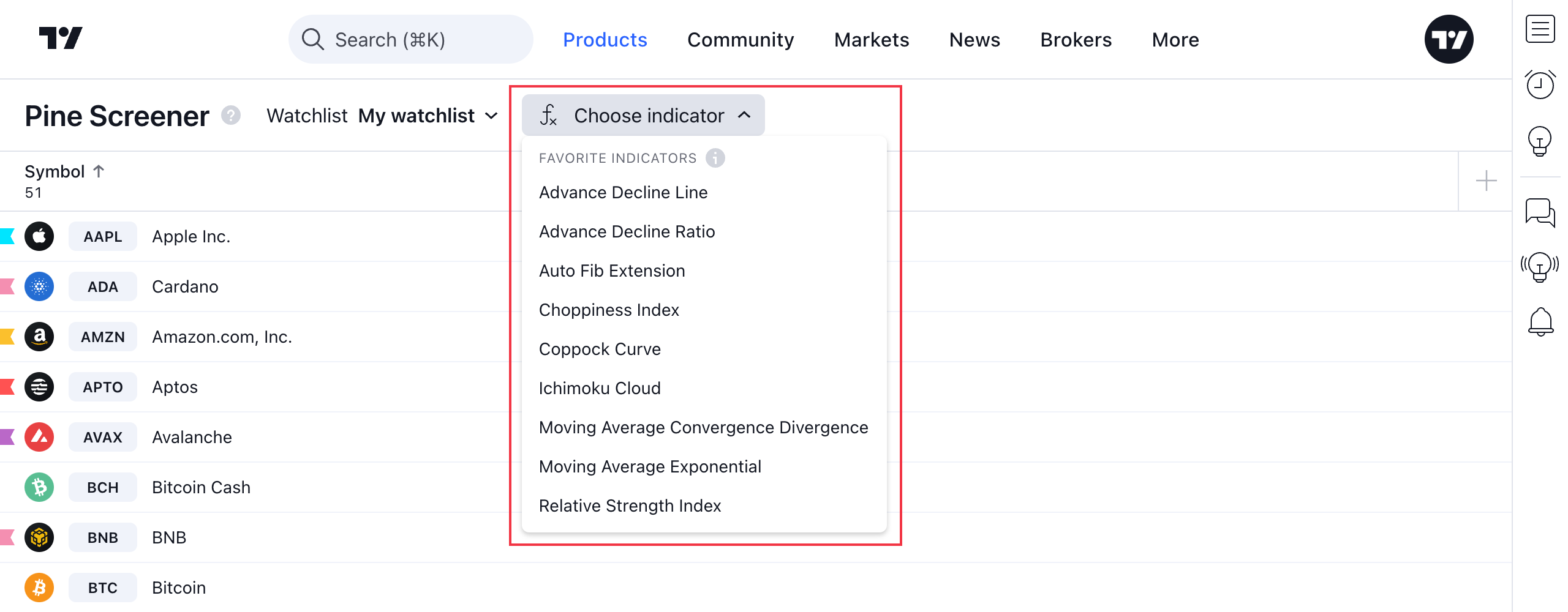This screenshot has width=1568, height=612.
Task: Select Auto Fib Extension indicator
Action: pos(704,271)
